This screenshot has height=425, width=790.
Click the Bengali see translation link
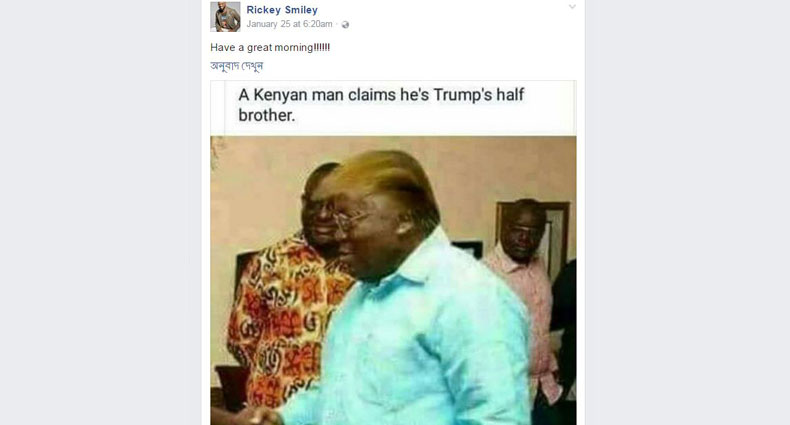point(237,66)
